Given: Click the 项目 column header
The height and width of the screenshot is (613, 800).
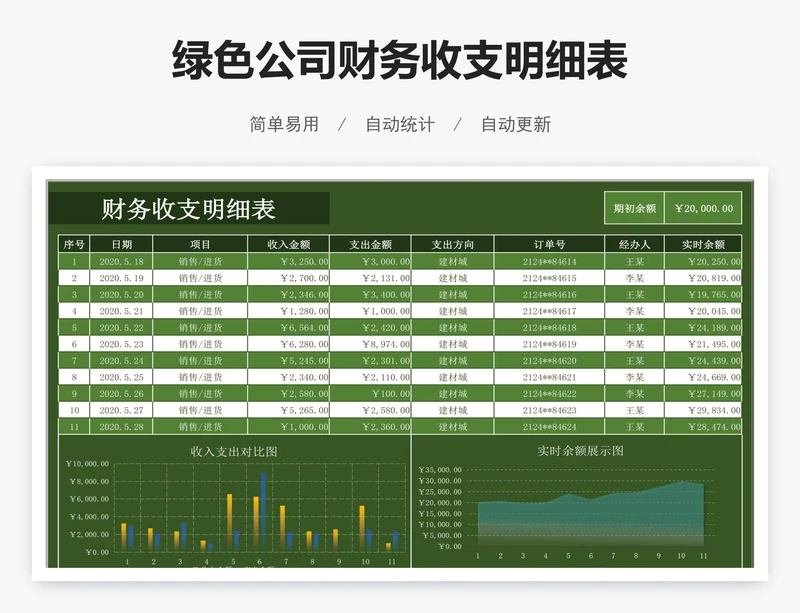Looking at the screenshot, I should coord(200,244).
